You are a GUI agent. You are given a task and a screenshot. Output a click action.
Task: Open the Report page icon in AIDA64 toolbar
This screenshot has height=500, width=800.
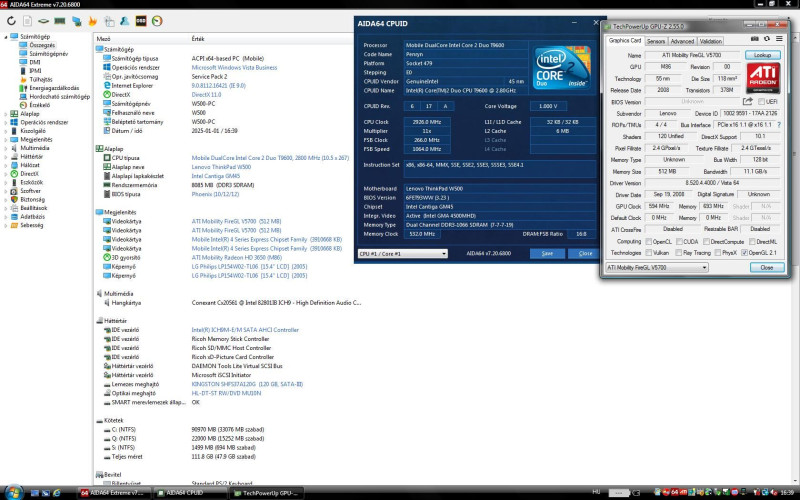click(x=28, y=21)
